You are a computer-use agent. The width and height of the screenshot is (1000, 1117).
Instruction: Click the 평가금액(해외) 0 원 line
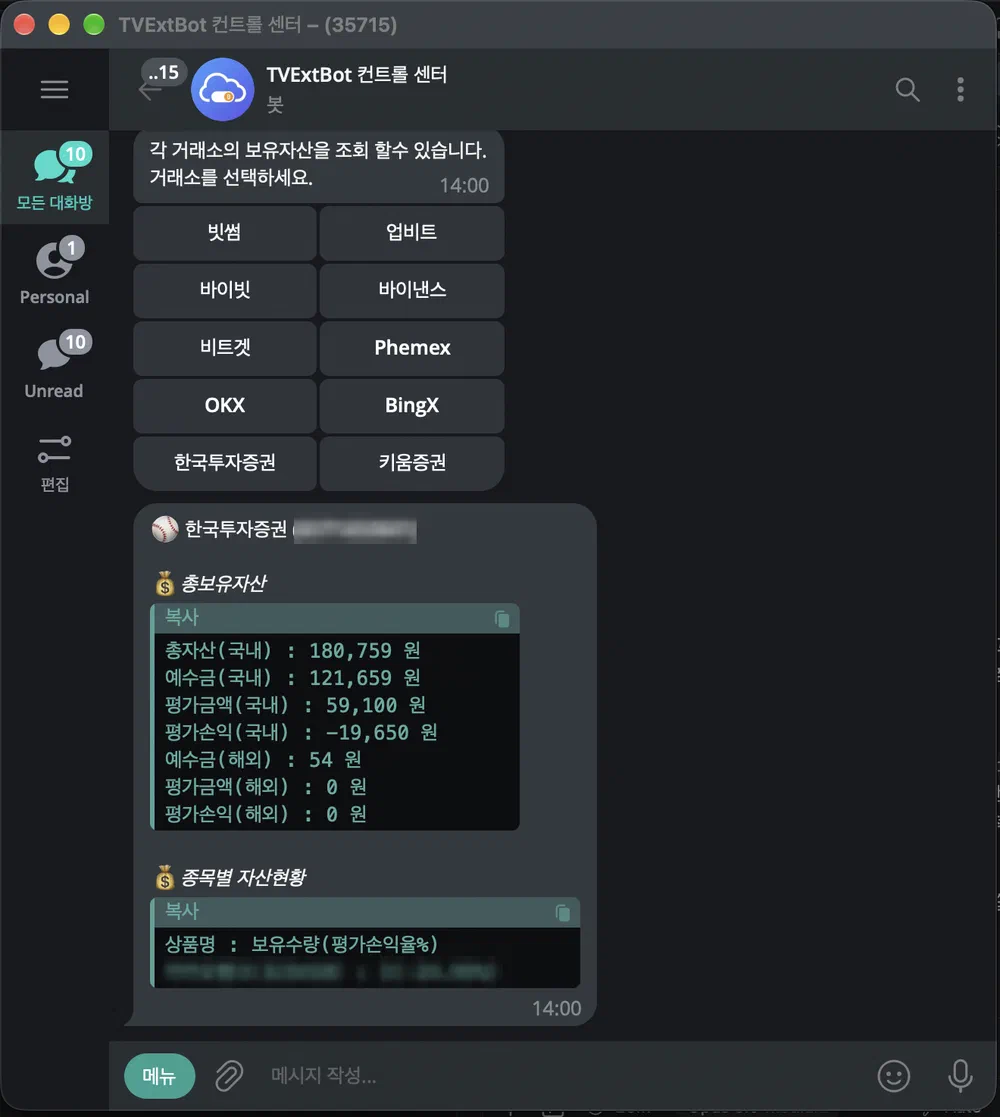(x=266, y=786)
